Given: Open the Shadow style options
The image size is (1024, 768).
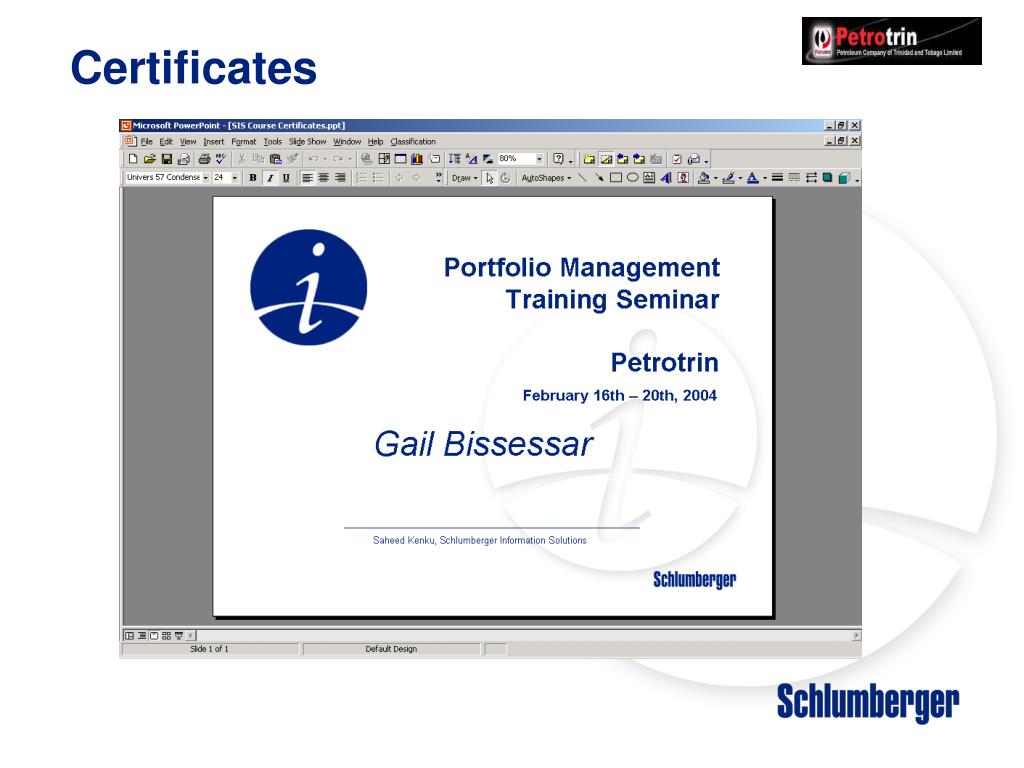Looking at the screenshot, I should click(827, 178).
